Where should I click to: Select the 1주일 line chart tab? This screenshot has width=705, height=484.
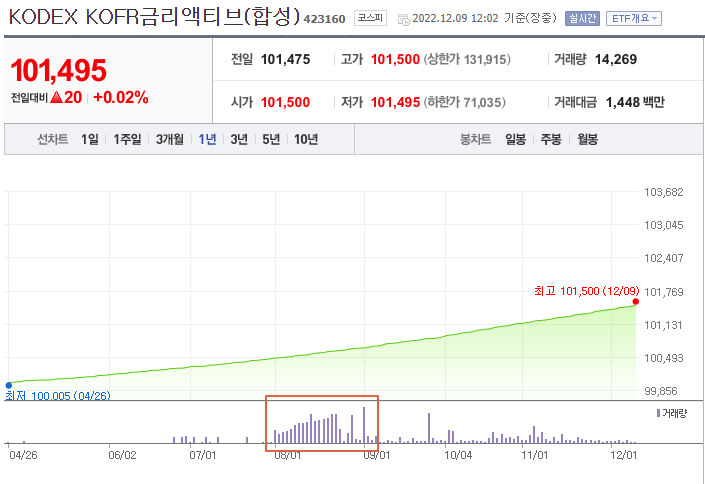tap(127, 139)
